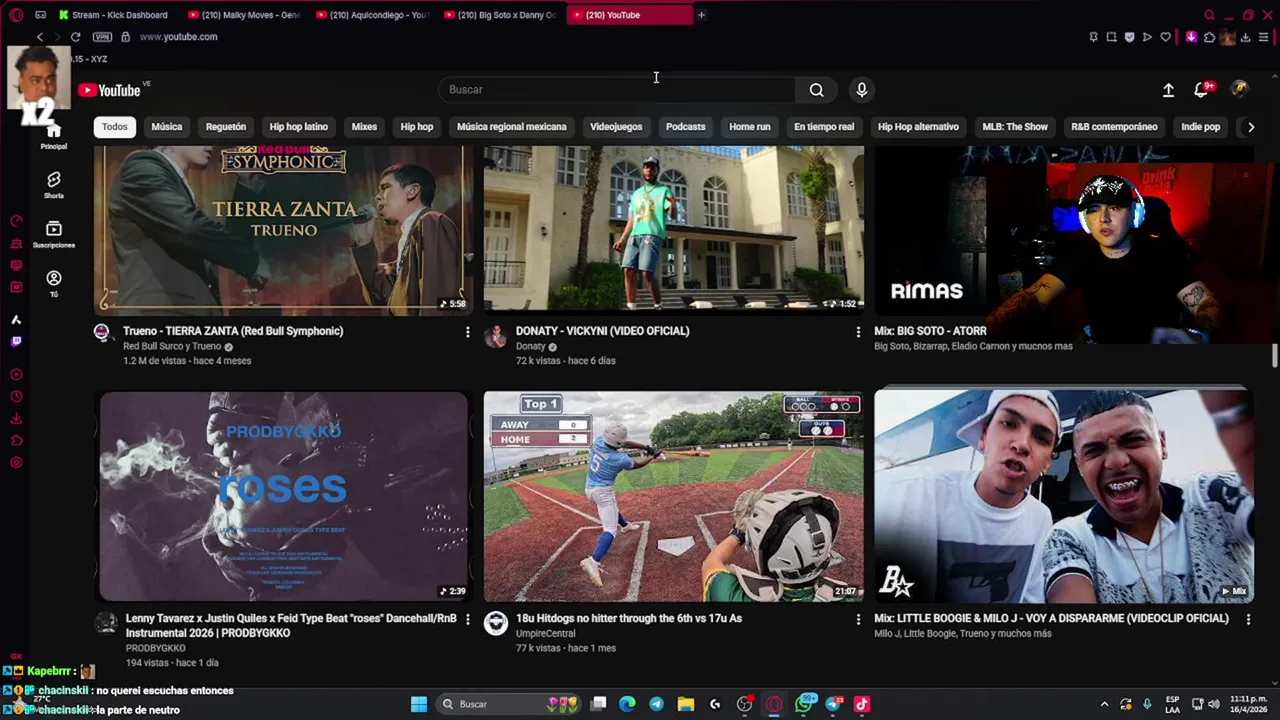
Task: Open more options for Trueno TIERRA ZANTA
Action: pyautogui.click(x=467, y=332)
